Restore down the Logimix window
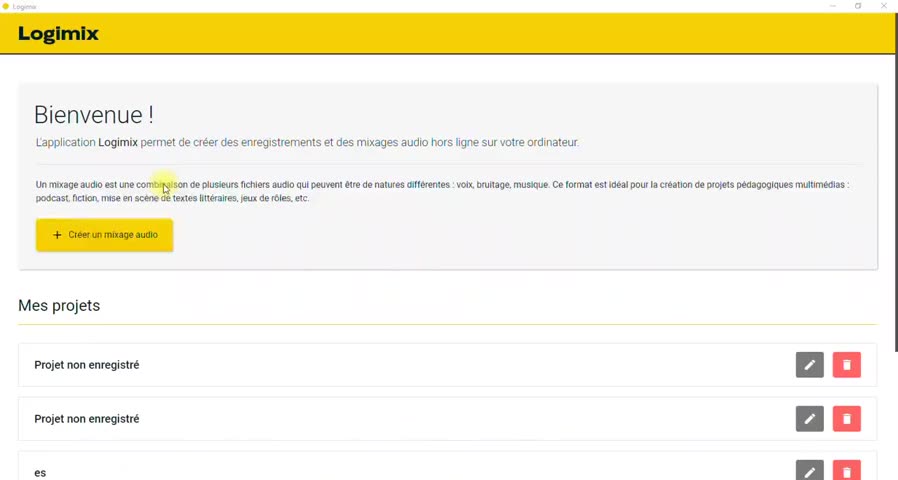The image size is (898, 480). click(x=858, y=6)
